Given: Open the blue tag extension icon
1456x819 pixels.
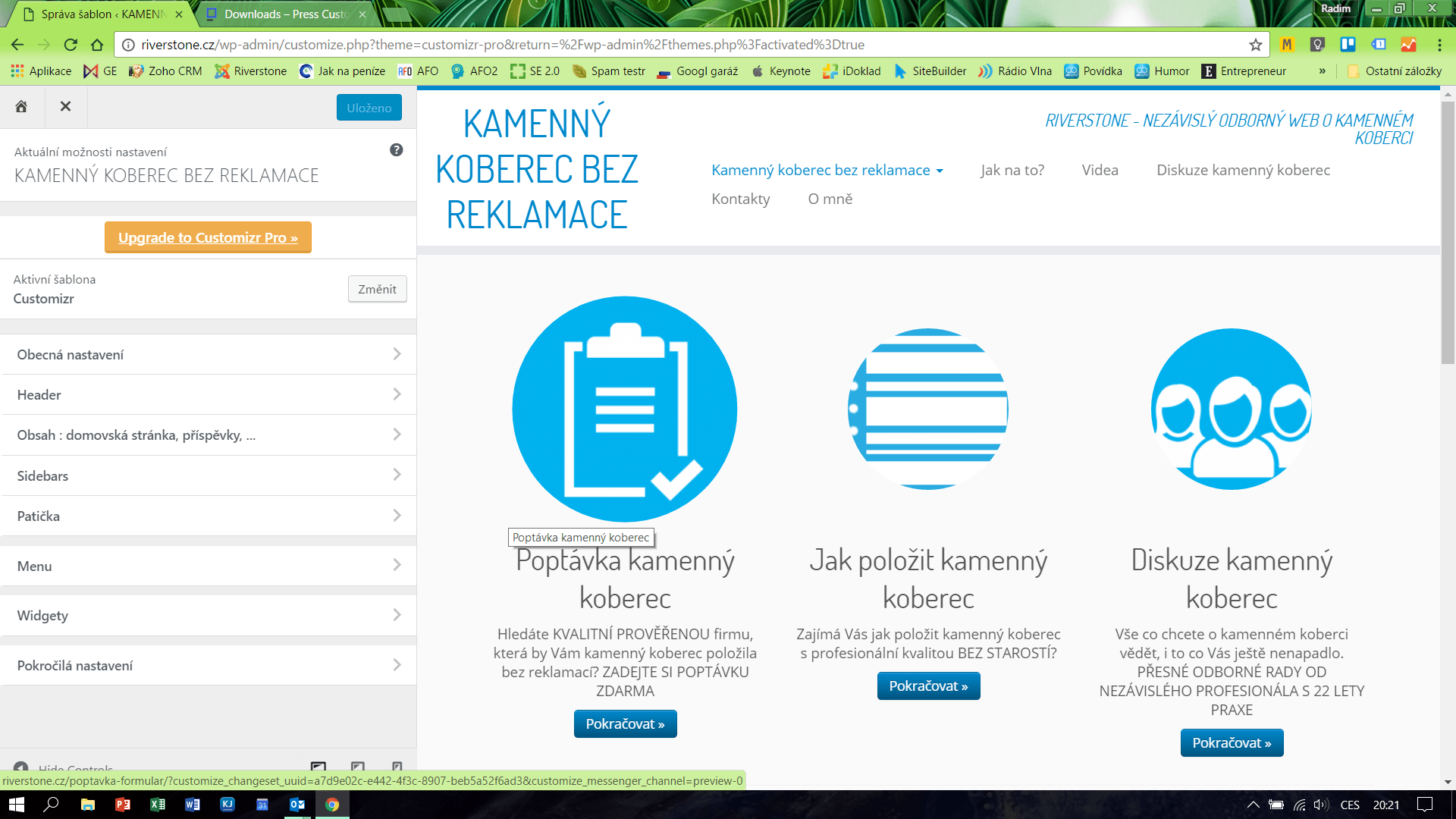Looking at the screenshot, I should [1378, 45].
